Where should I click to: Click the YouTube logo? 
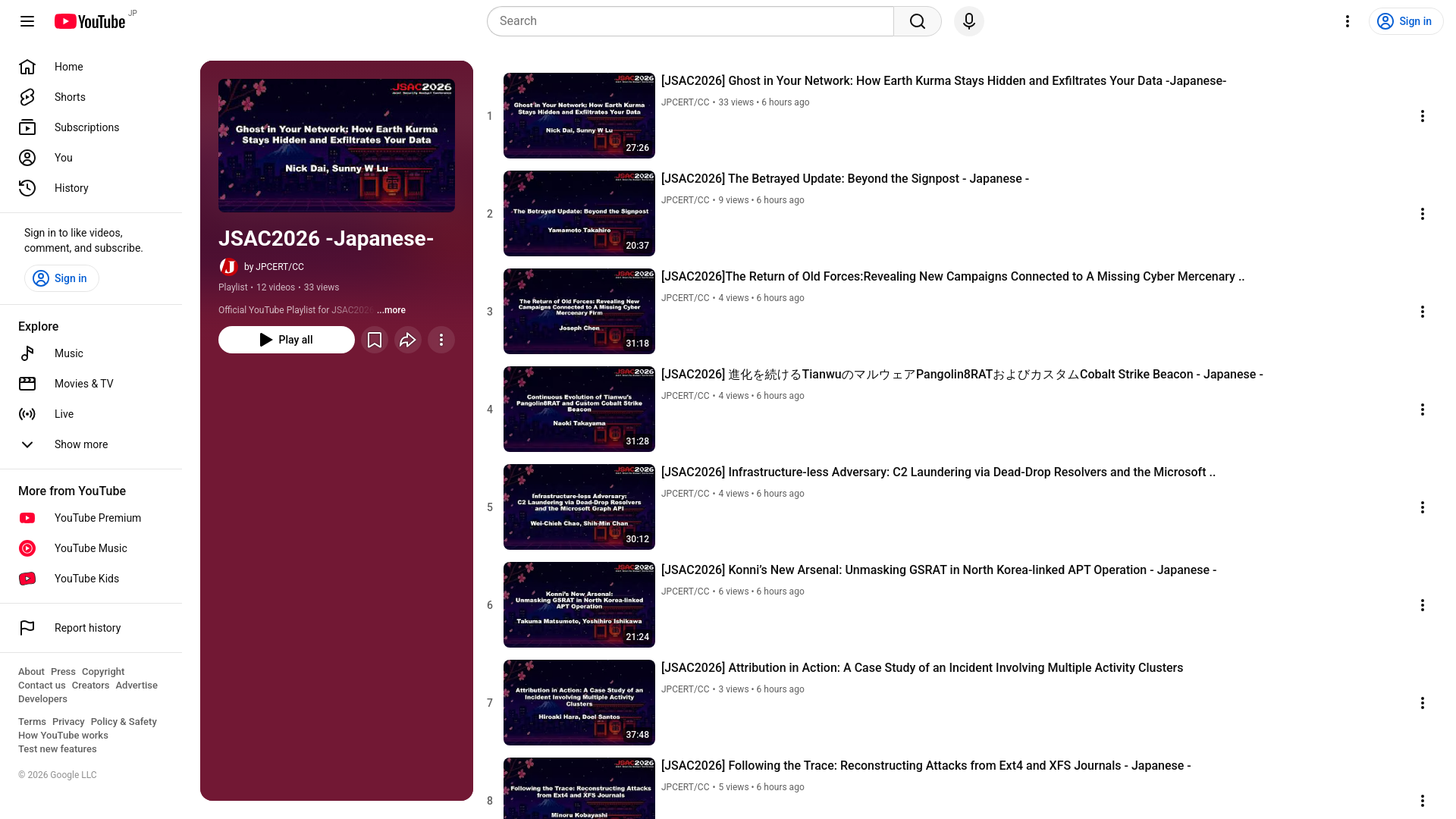[x=89, y=21]
